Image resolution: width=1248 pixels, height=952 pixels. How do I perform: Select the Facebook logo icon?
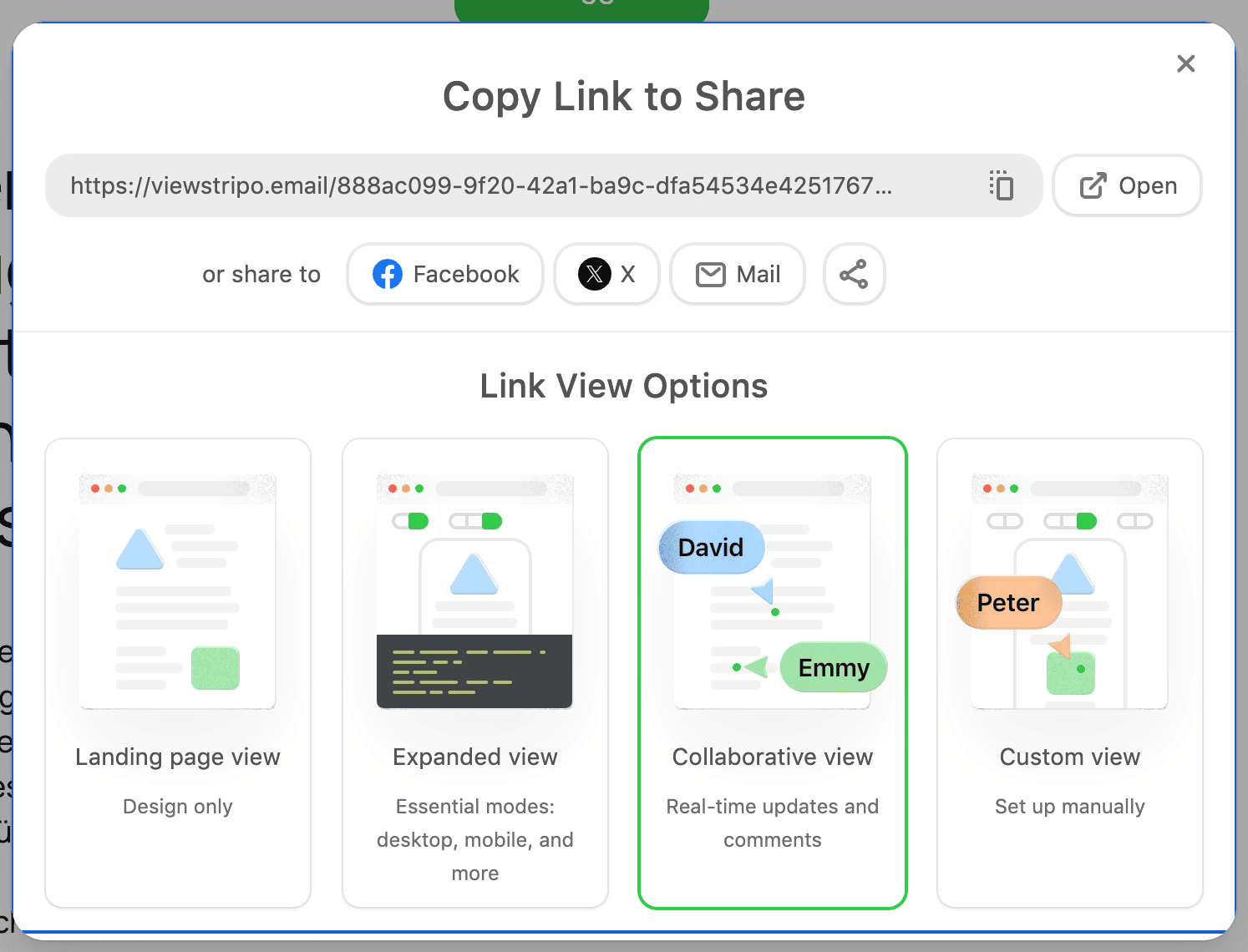point(387,274)
